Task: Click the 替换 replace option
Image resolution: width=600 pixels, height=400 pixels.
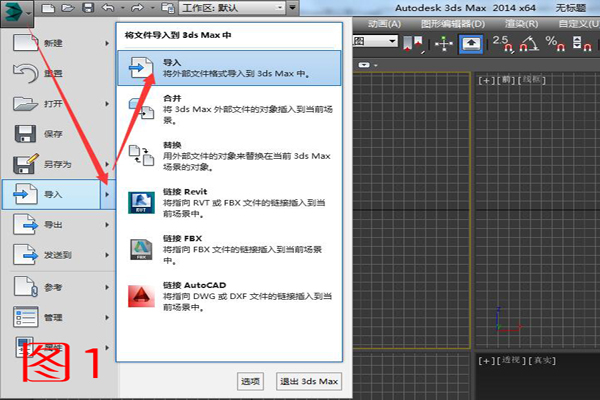Action: 229,156
